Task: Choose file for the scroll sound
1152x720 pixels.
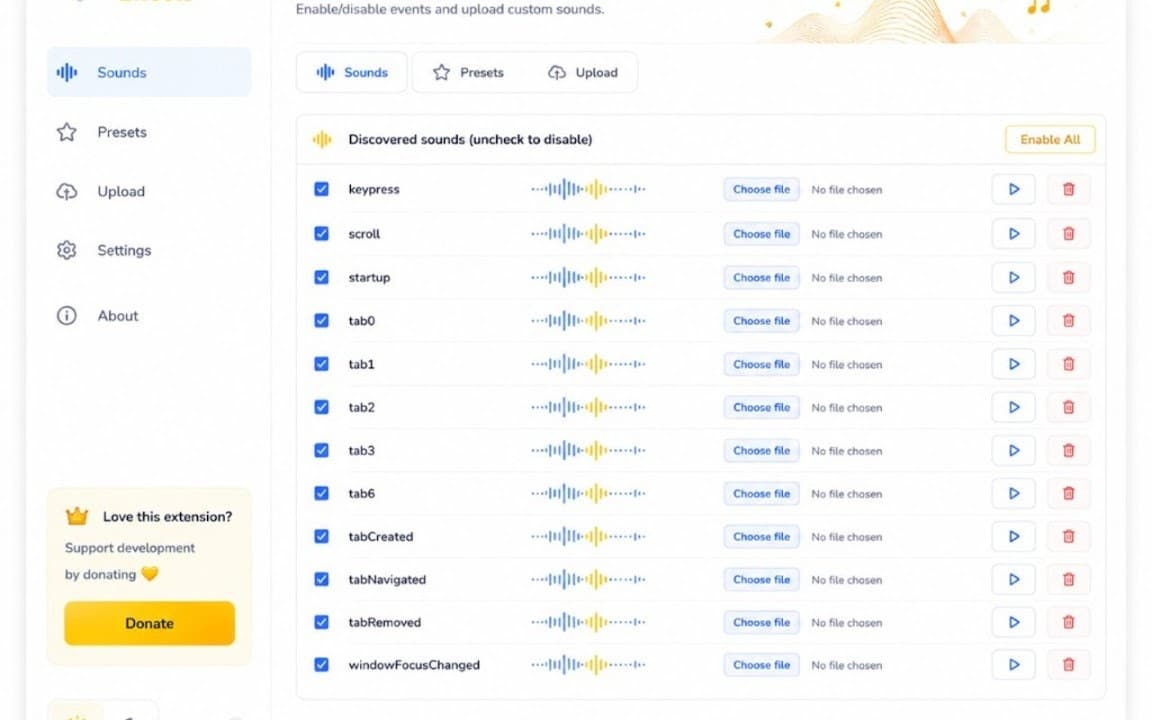Action: point(761,234)
